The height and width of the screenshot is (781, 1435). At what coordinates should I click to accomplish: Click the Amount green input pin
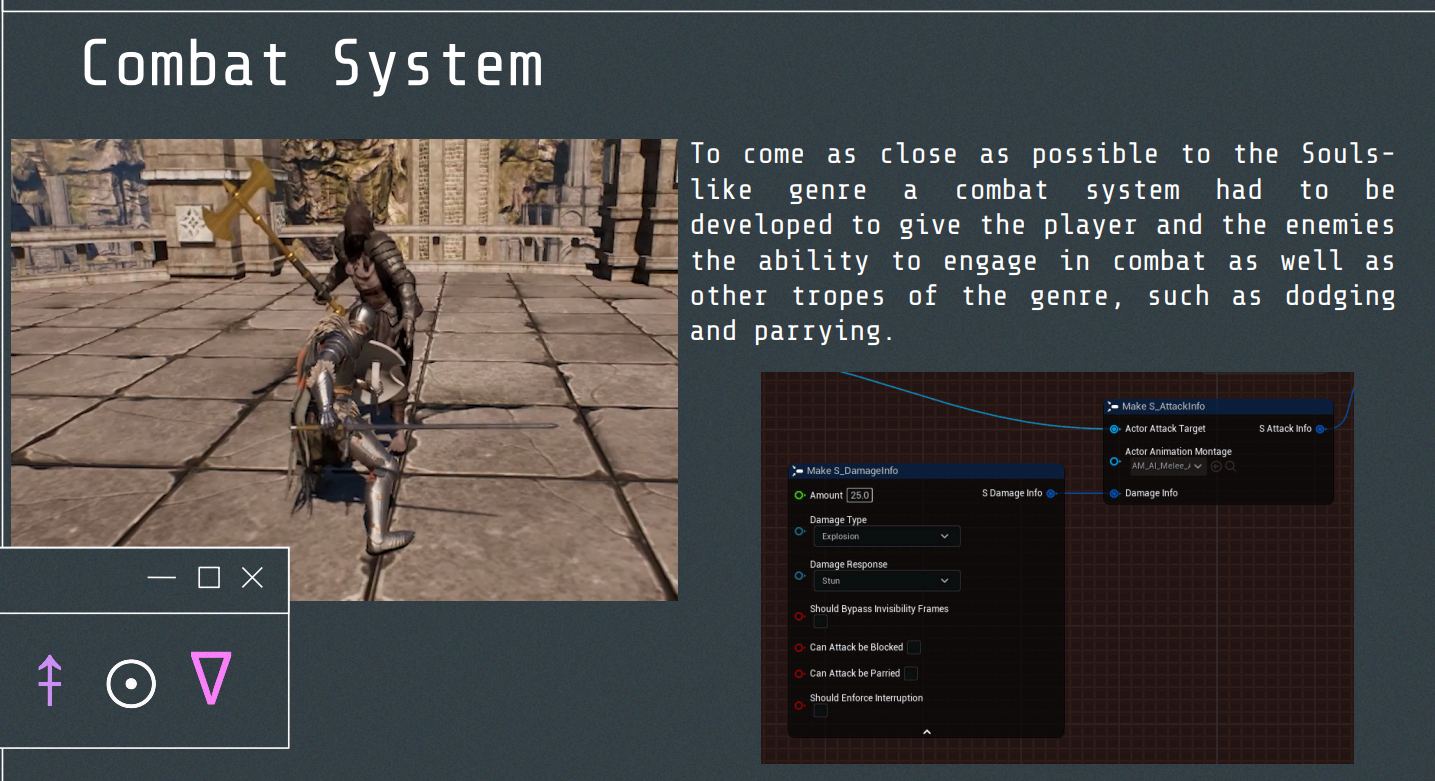click(x=799, y=495)
